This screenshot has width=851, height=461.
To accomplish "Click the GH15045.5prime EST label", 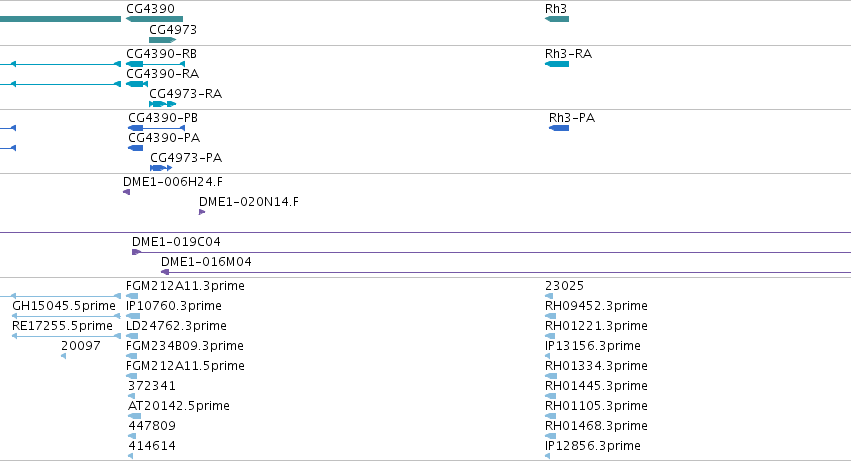I will click(x=63, y=306).
